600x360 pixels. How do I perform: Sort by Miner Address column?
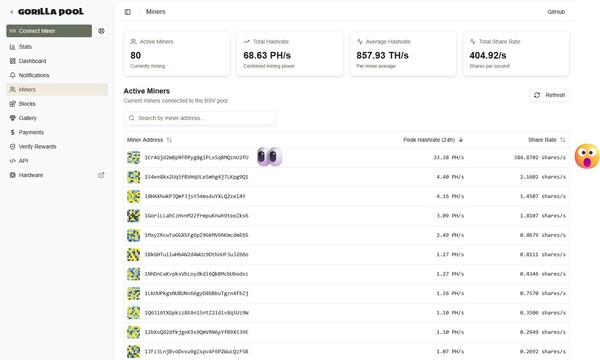149,140
